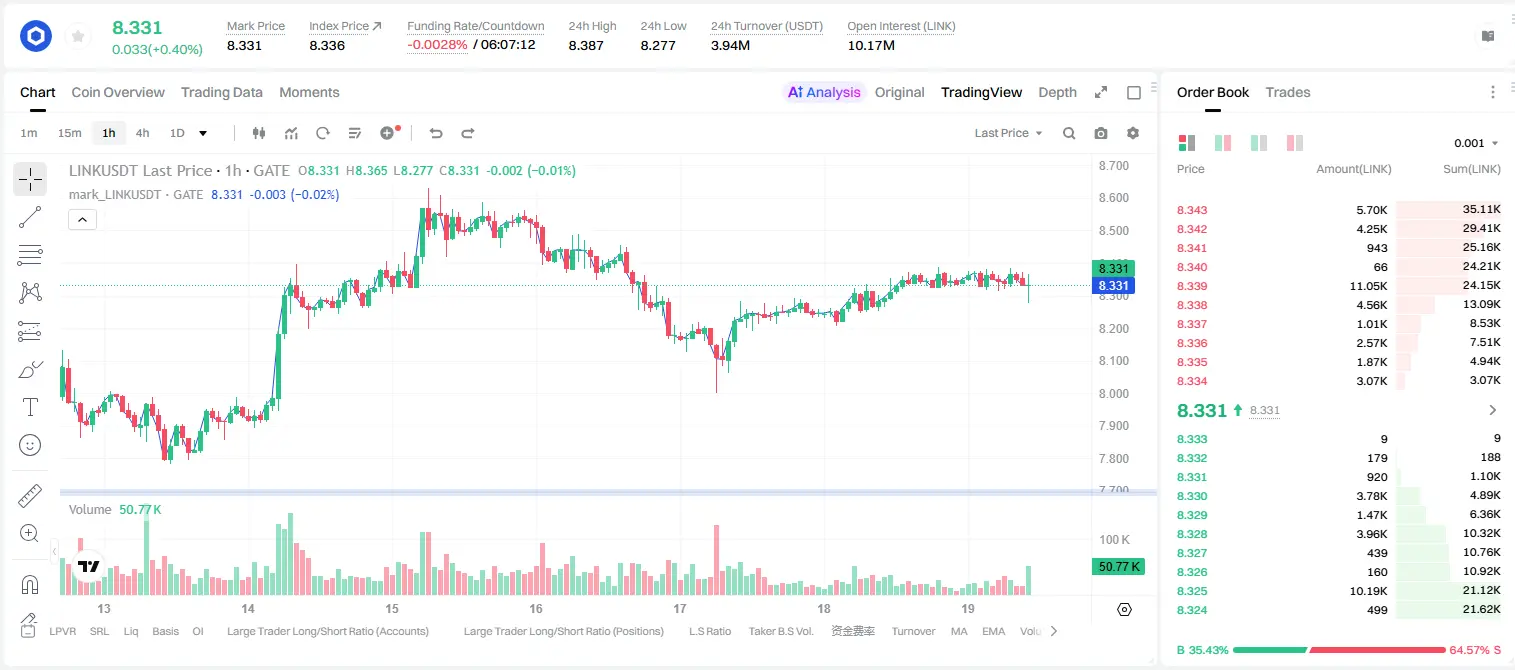This screenshot has width=1515, height=670.
Task: Open the emoji sticker tool
Action: [30, 445]
